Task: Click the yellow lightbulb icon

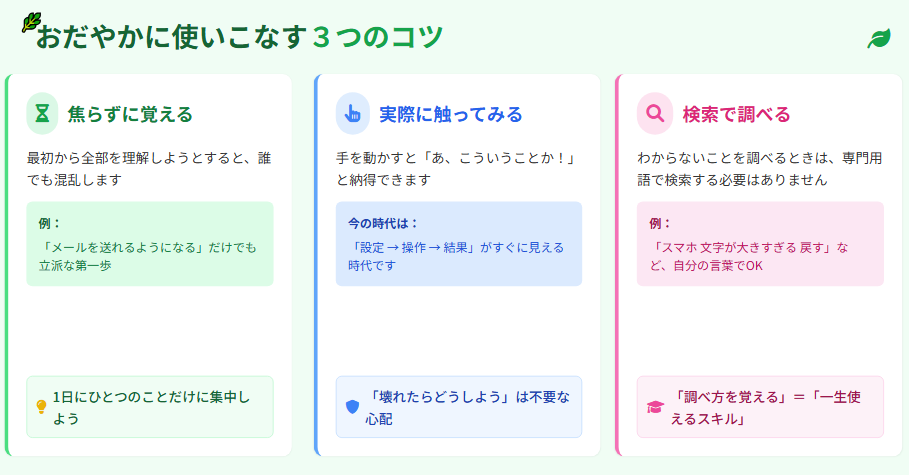Action: tap(41, 407)
